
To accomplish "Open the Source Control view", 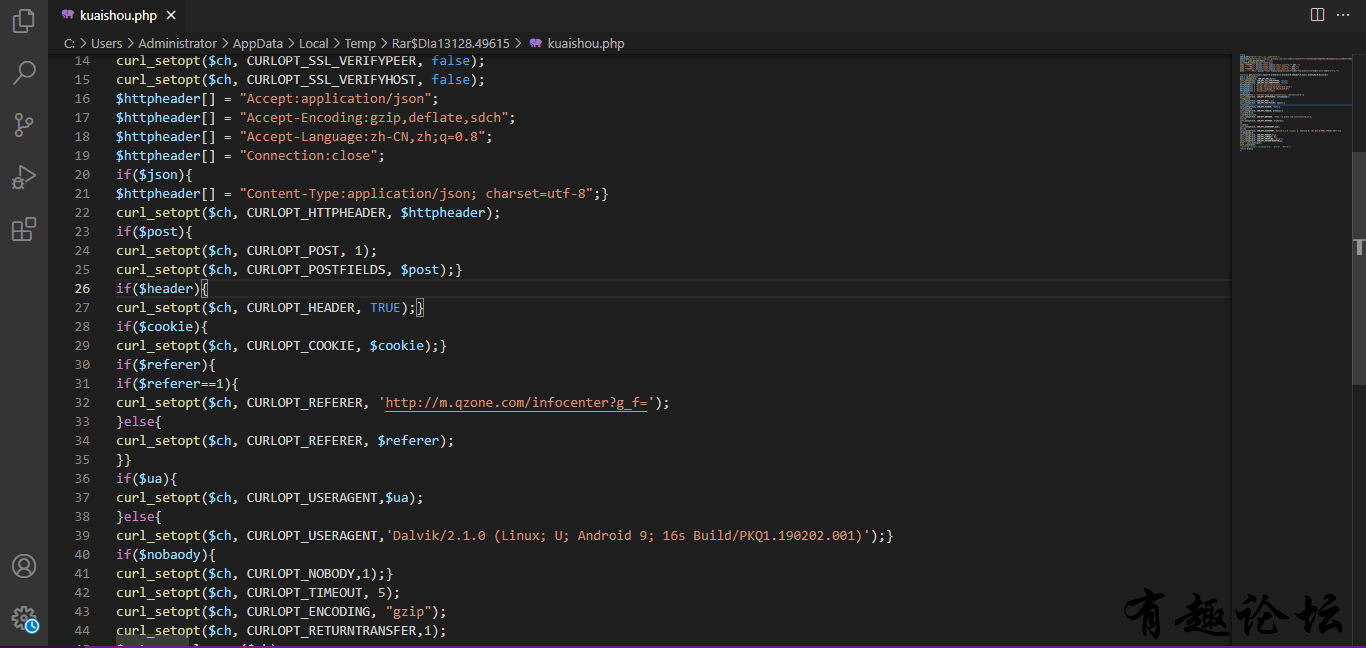I will pos(24,125).
